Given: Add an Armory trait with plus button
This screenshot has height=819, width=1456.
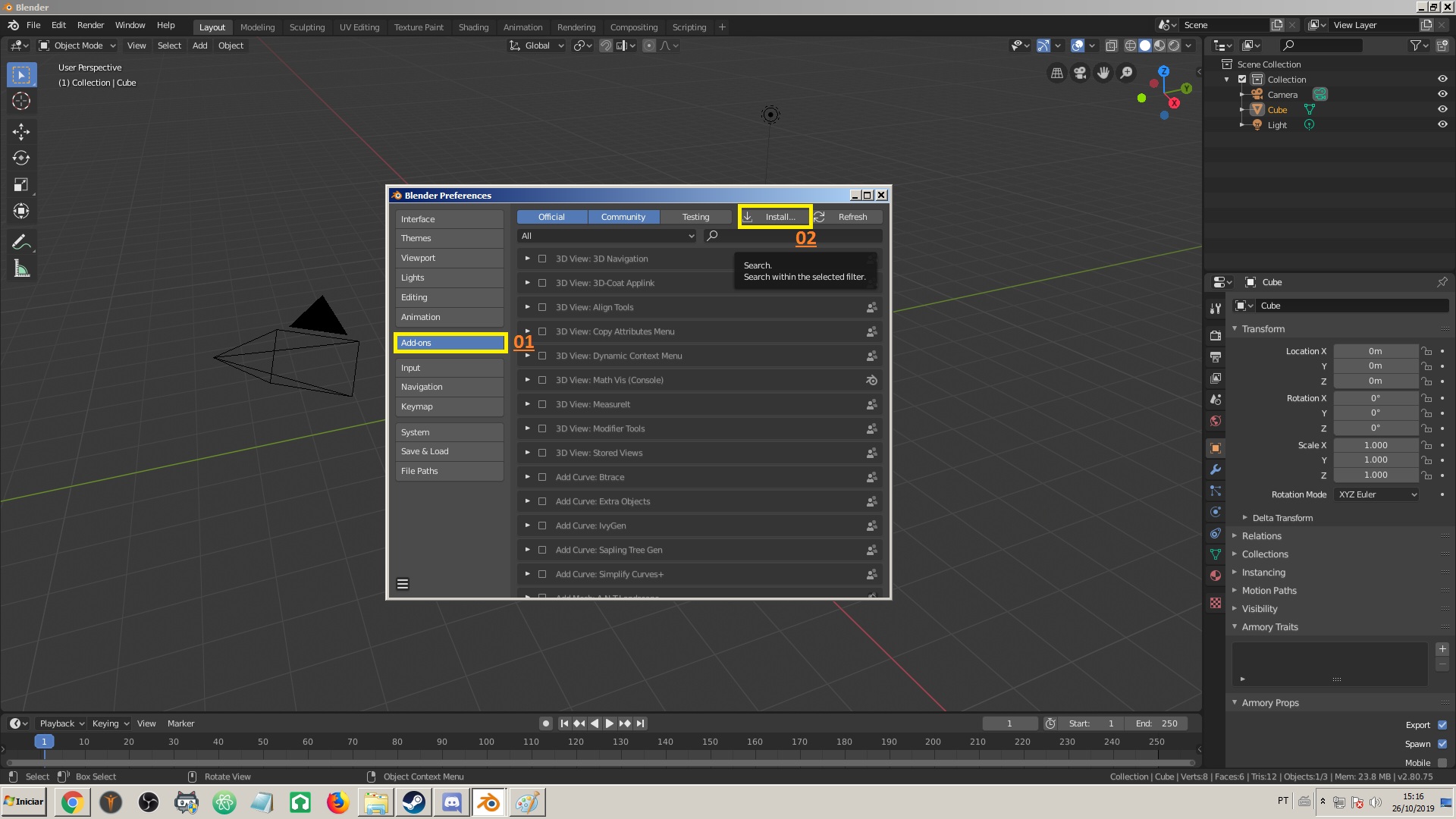Looking at the screenshot, I should pyautogui.click(x=1442, y=649).
